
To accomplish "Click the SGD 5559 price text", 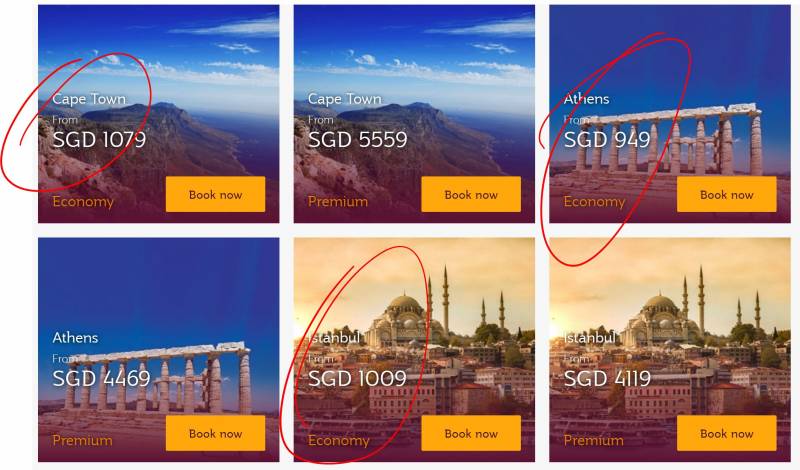I will click(x=358, y=139).
